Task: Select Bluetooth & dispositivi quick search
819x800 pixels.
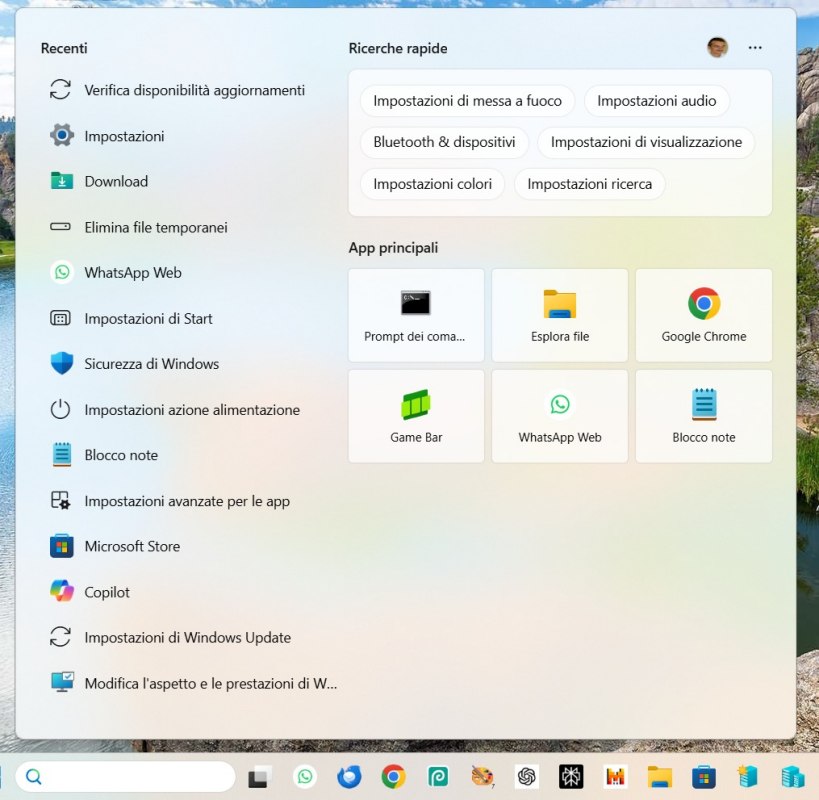Action: (x=444, y=142)
